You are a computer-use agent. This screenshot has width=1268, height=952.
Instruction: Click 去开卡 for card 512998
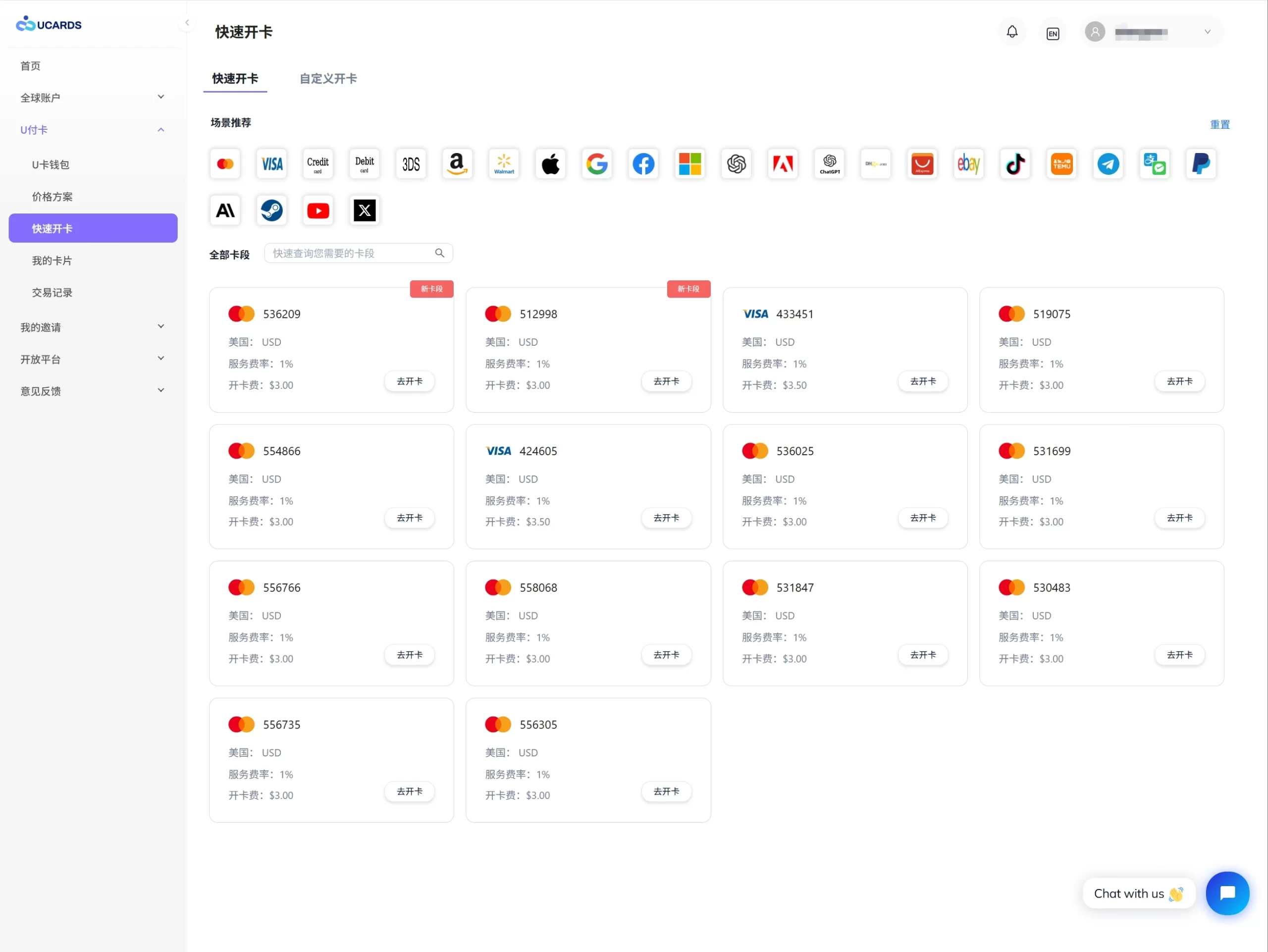click(666, 381)
